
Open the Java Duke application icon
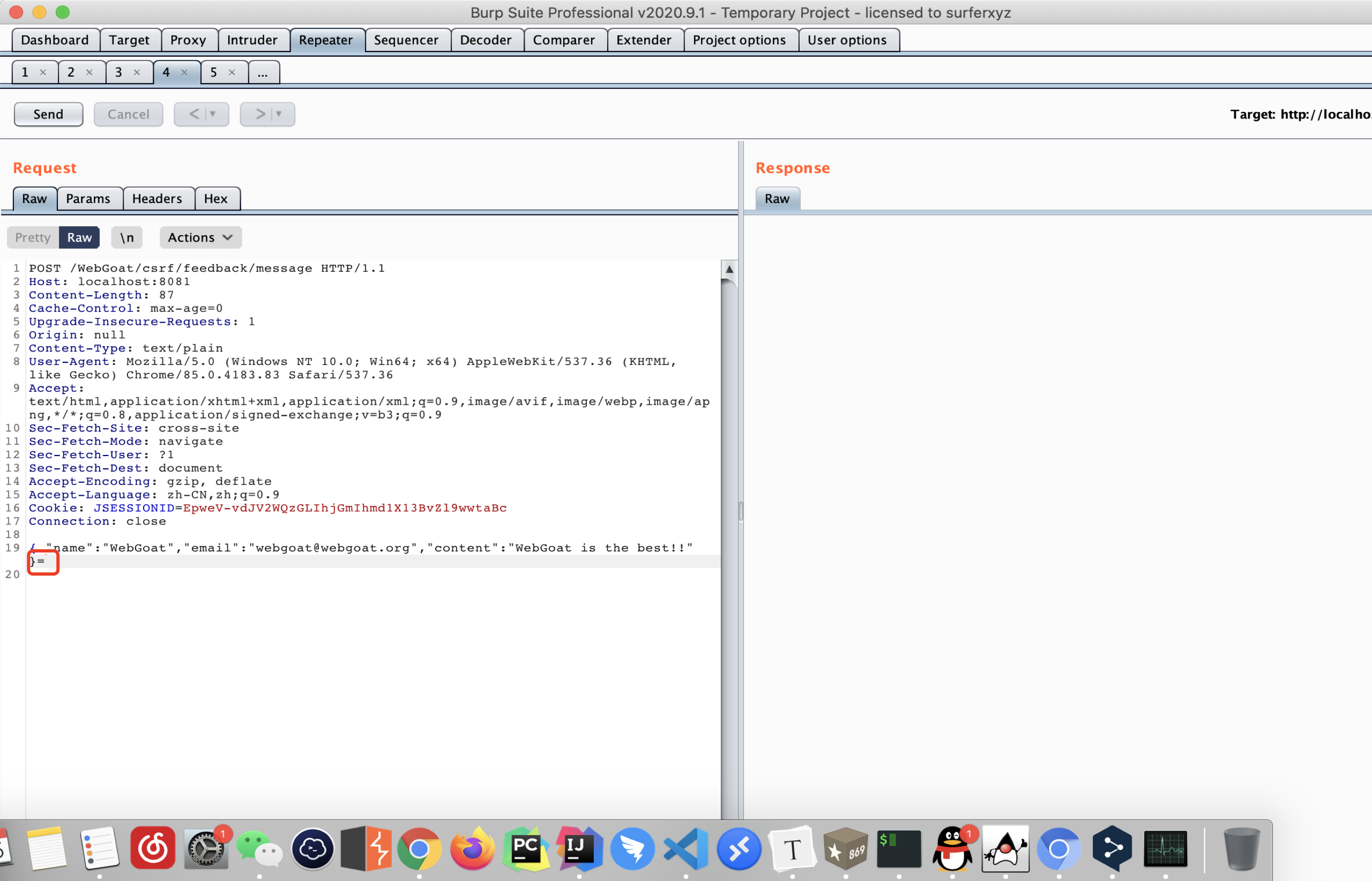pyautogui.click(x=1005, y=849)
